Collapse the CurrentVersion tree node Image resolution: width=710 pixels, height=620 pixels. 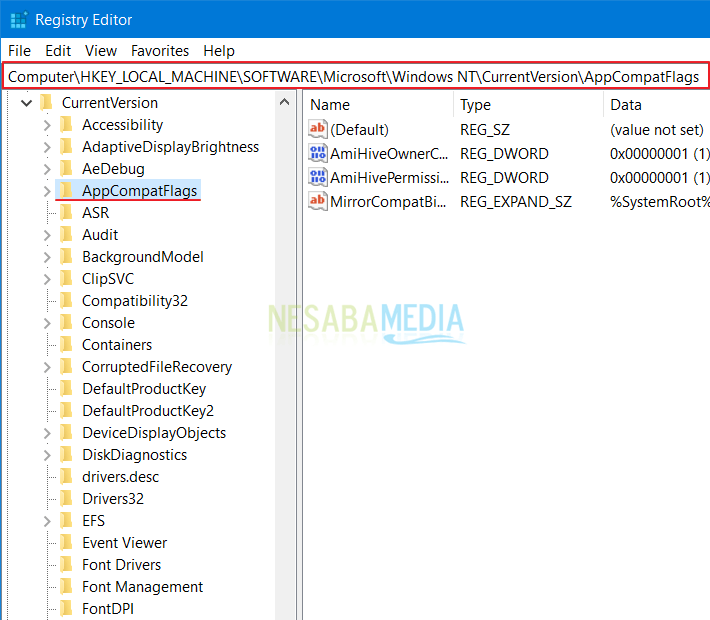(x=25, y=102)
